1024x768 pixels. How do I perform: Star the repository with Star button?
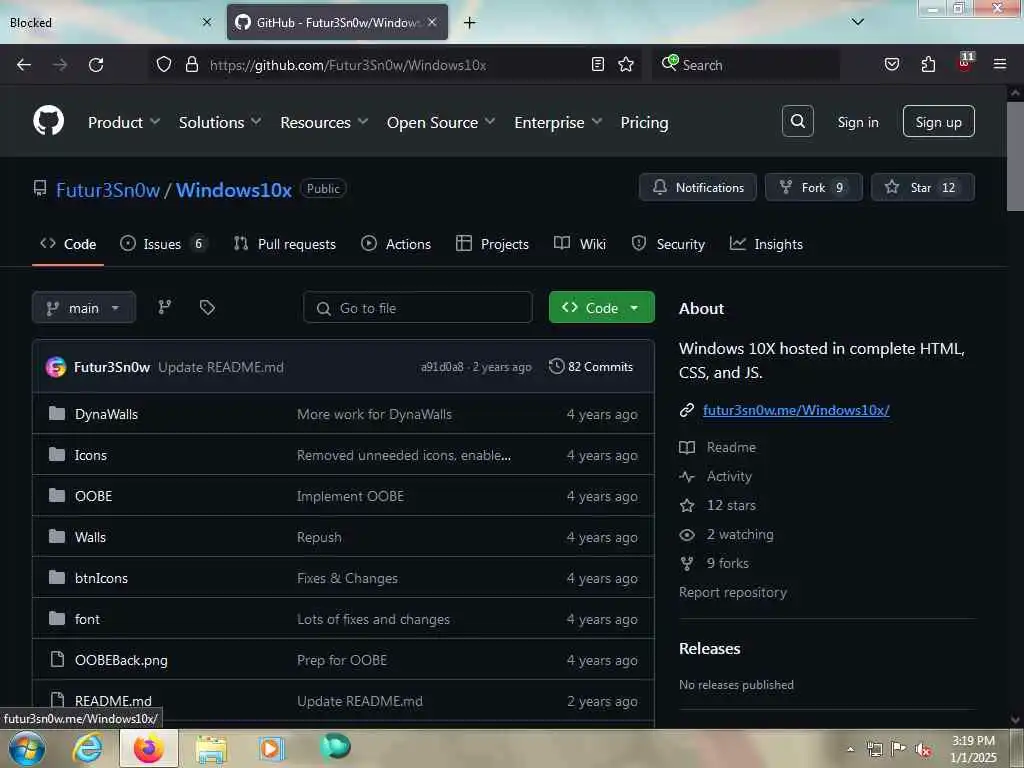[923, 187]
